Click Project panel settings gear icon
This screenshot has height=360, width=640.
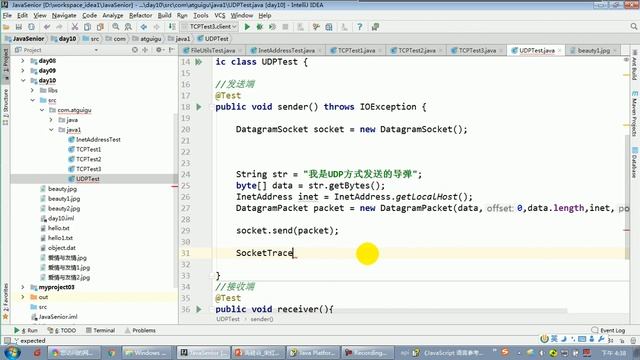tap(158, 50)
